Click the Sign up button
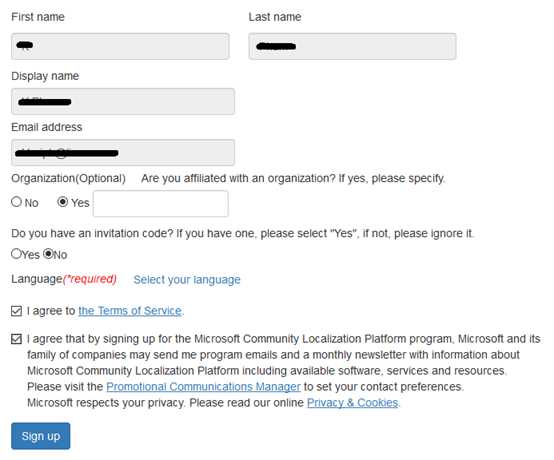The width and height of the screenshot is (554, 460). point(41,436)
